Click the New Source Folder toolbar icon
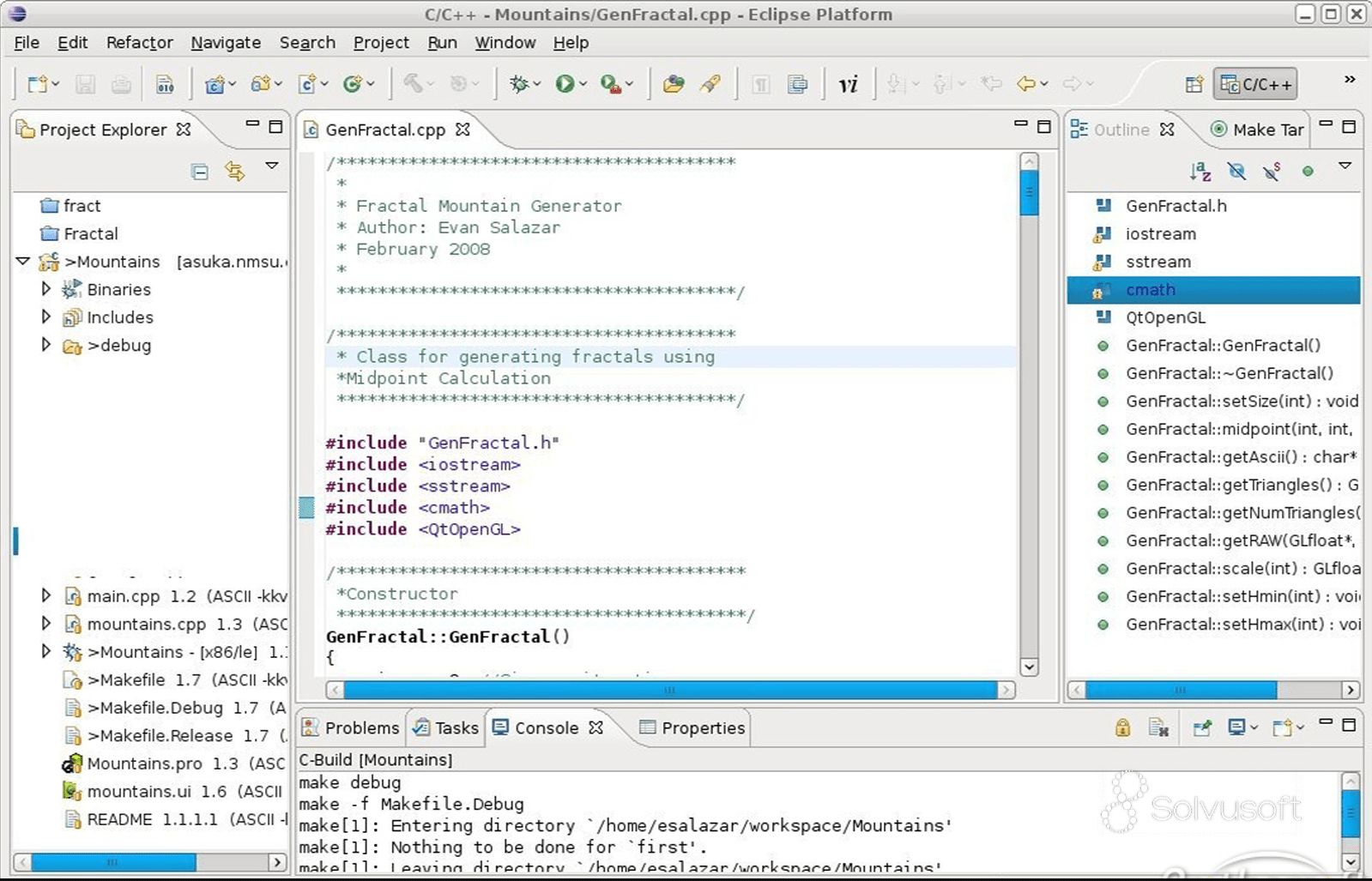This screenshot has height=881, width=1372. point(261,84)
